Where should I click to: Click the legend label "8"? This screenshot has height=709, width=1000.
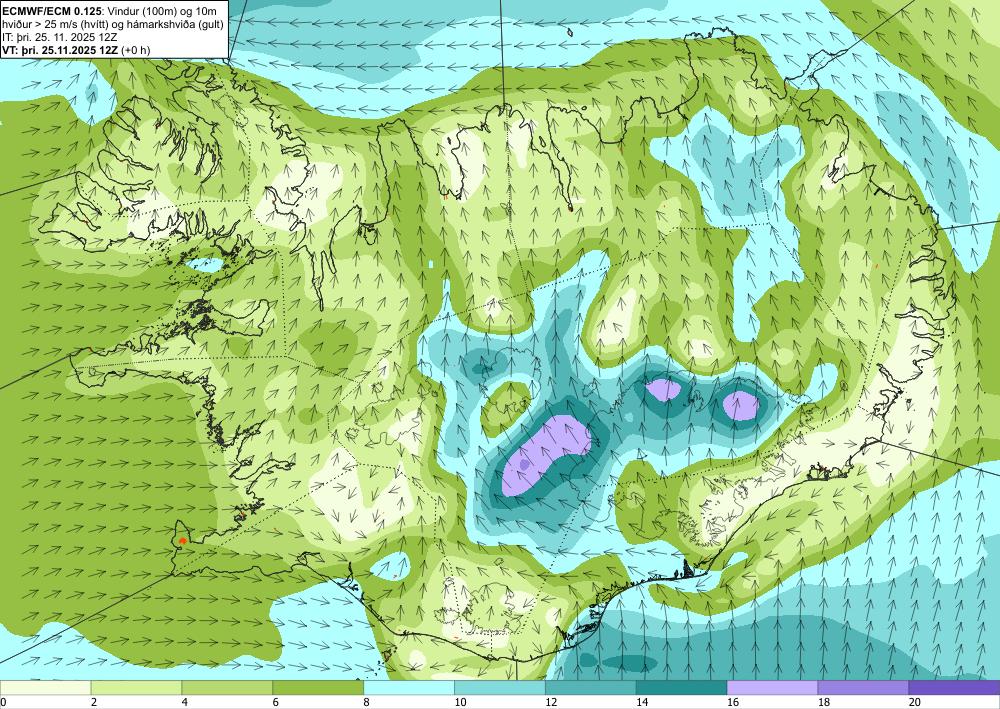pos(367,703)
